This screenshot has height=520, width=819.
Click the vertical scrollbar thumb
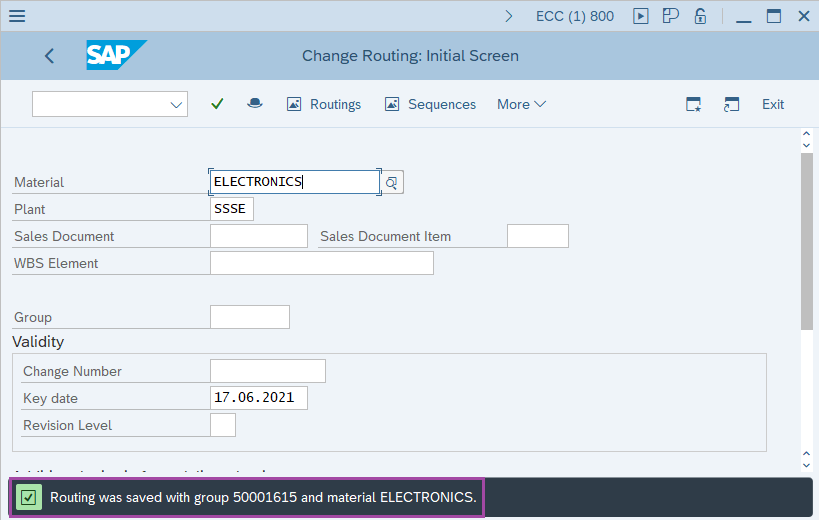806,241
